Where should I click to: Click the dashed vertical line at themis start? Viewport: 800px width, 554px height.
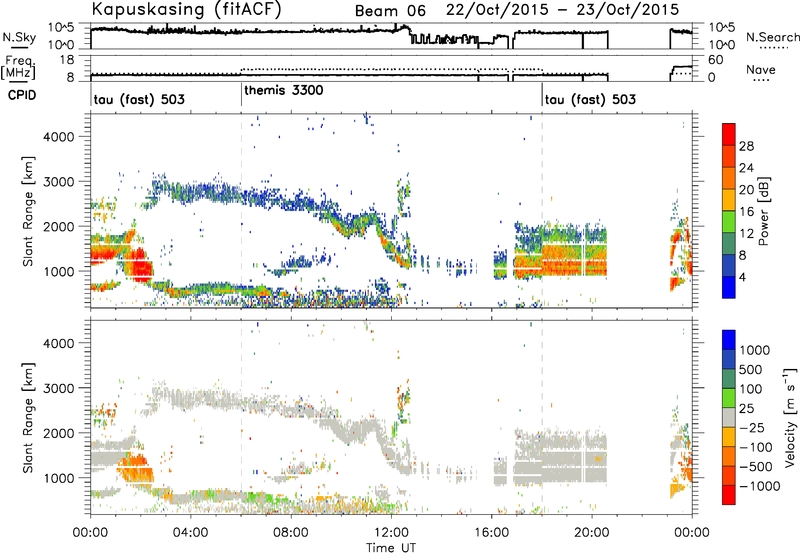coord(241,211)
